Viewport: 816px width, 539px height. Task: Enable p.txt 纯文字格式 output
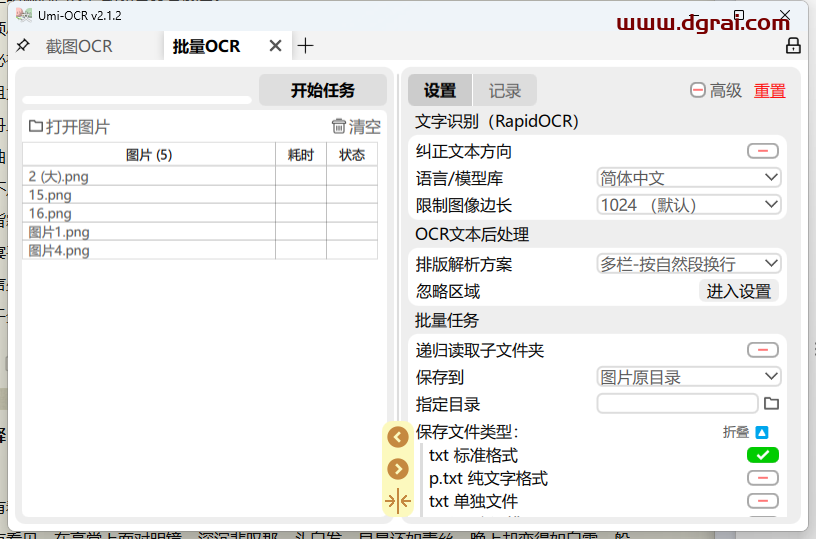pos(762,478)
